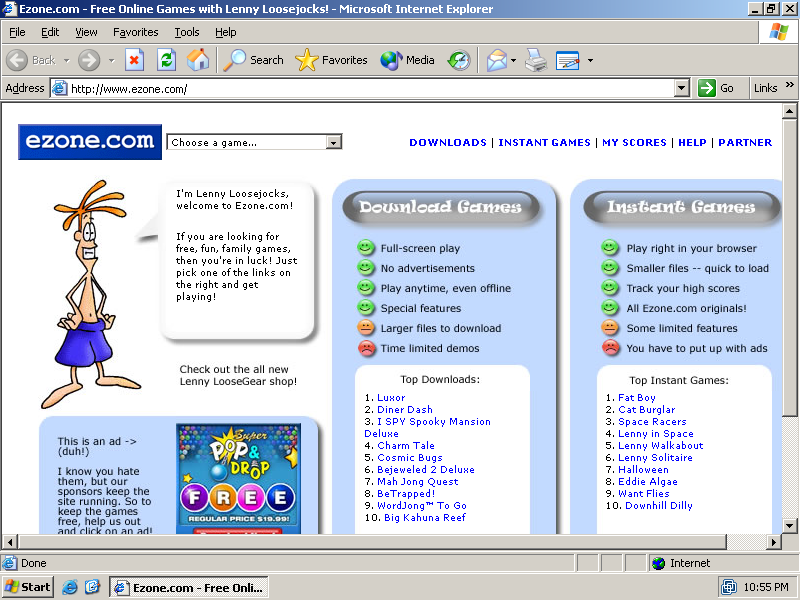This screenshot has width=800, height=600.
Task: Open the MY SCORES link
Action: point(634,142)
